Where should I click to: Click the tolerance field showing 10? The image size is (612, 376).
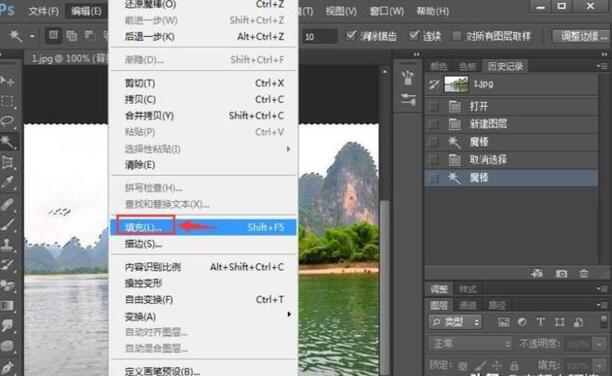click(x=320, y=36)
